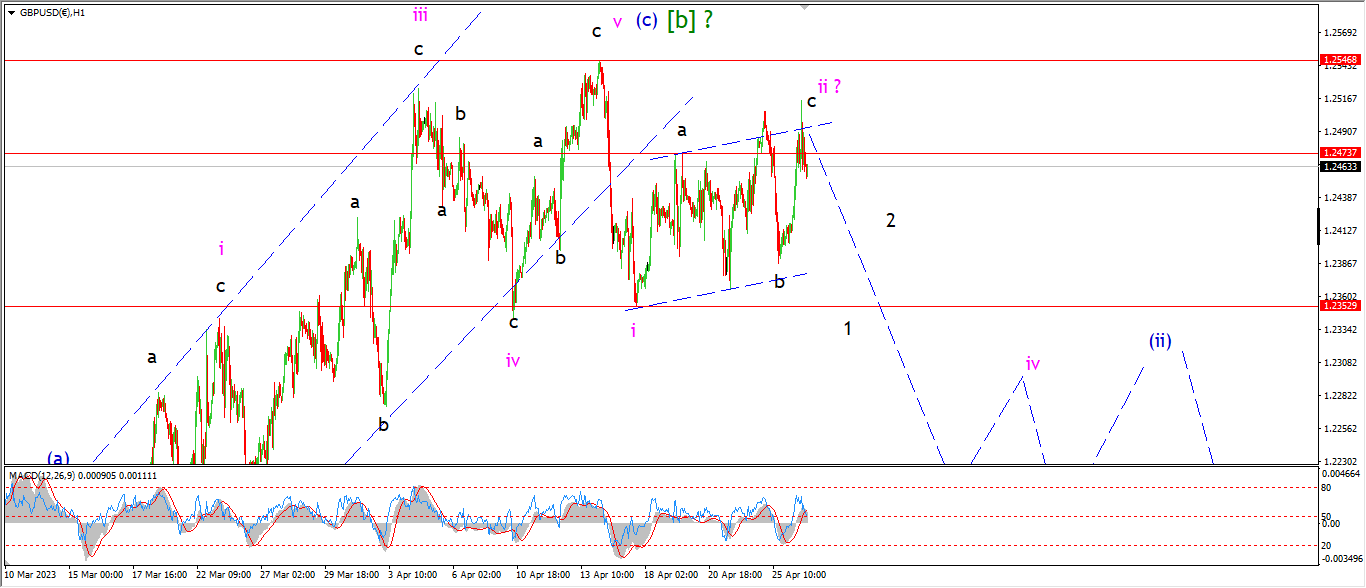The height and width of the screenshot is (588, 1366).
Task: Click the green [b] ? wave label
Action: pyautogui.click(x=690, y=19)
